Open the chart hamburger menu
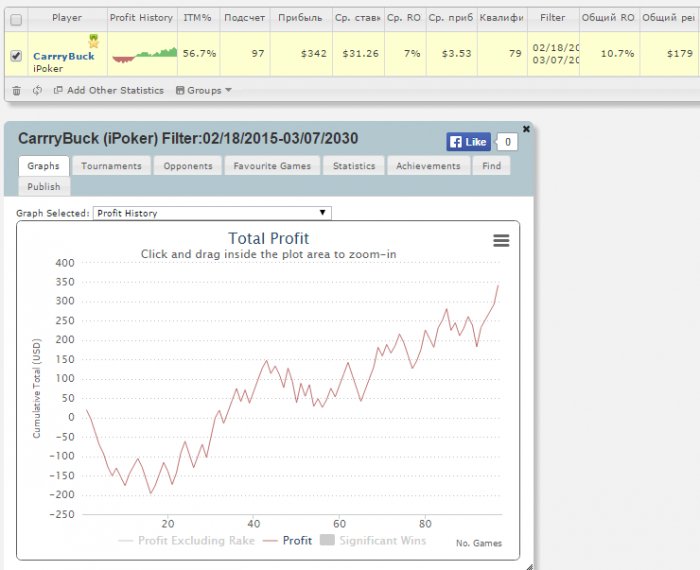The image size is (700, 570). [501, 240]
